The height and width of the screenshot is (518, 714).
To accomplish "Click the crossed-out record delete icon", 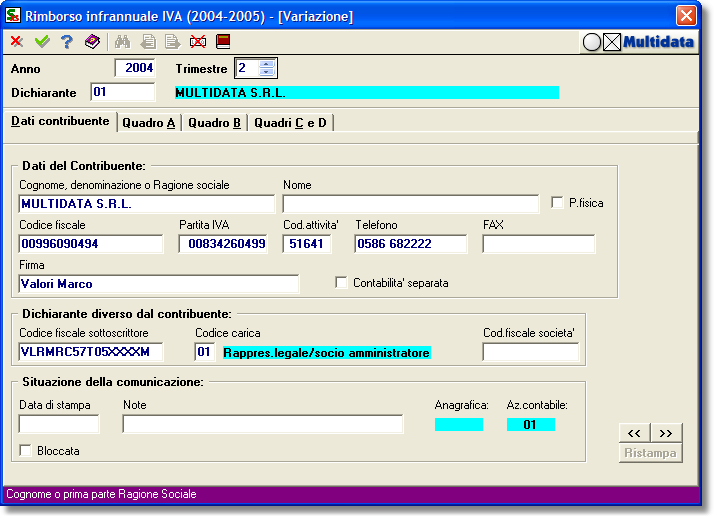I will [x=198, y=41].
